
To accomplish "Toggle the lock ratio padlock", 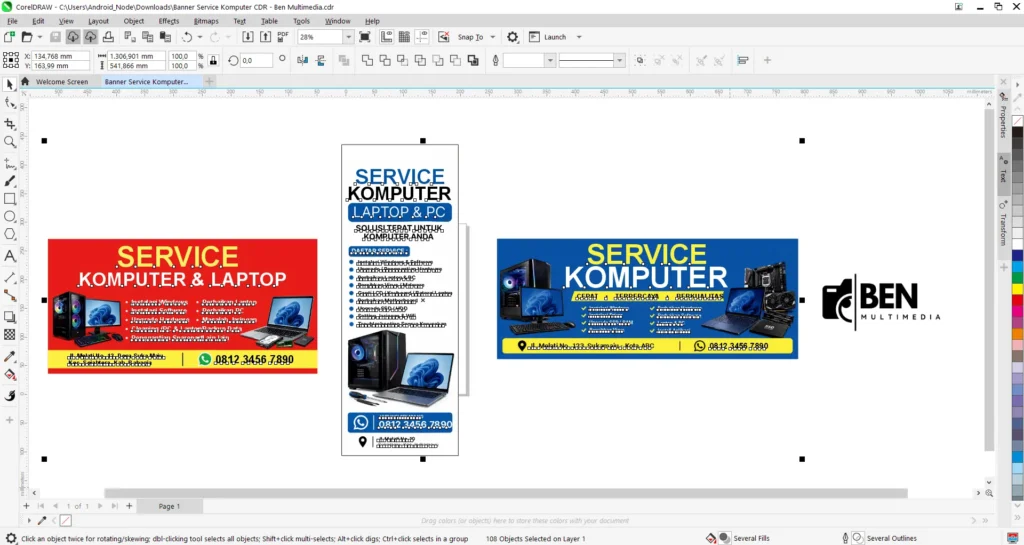I will coord(213,60).
